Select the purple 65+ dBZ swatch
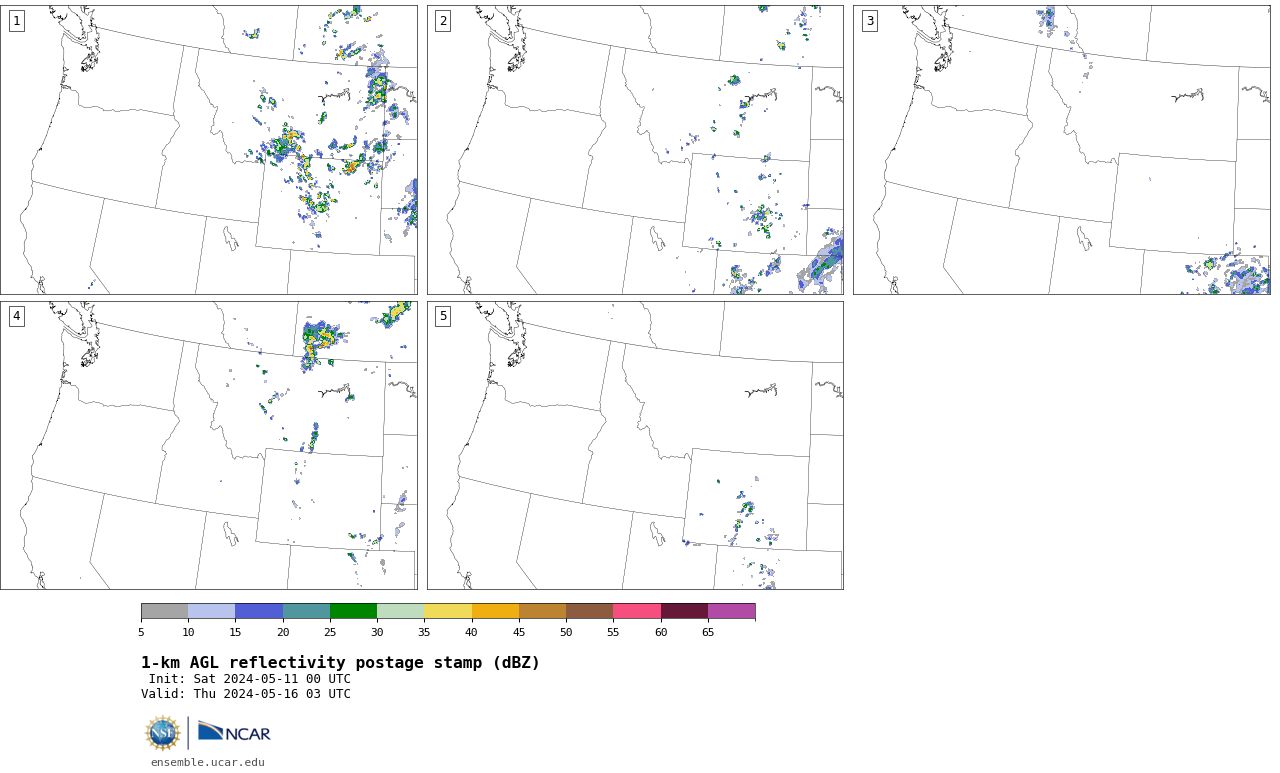 (731, 611)
